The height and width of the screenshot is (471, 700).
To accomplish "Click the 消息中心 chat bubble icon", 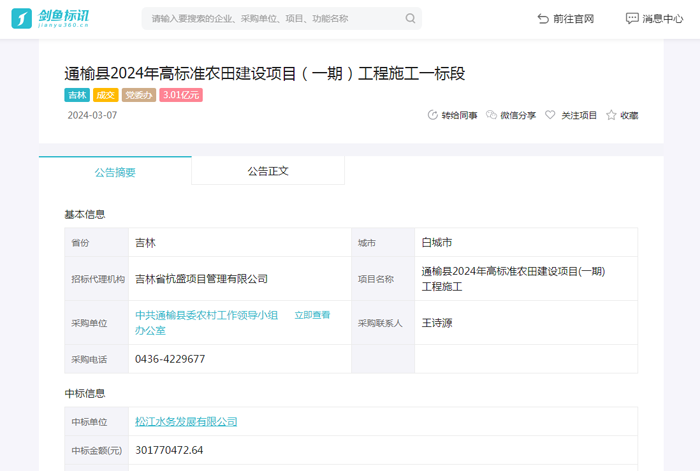I will tap(632, 18).
